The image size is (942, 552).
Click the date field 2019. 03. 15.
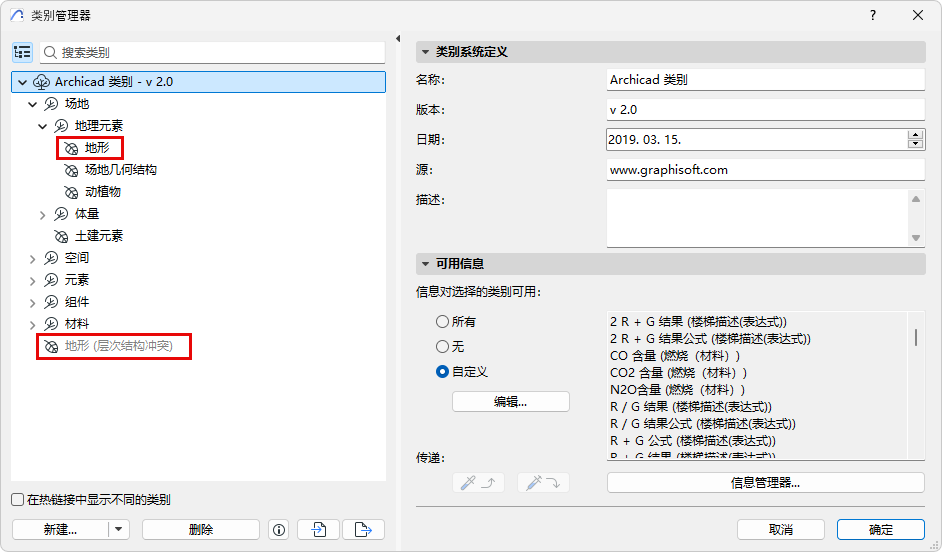(756, 139)
